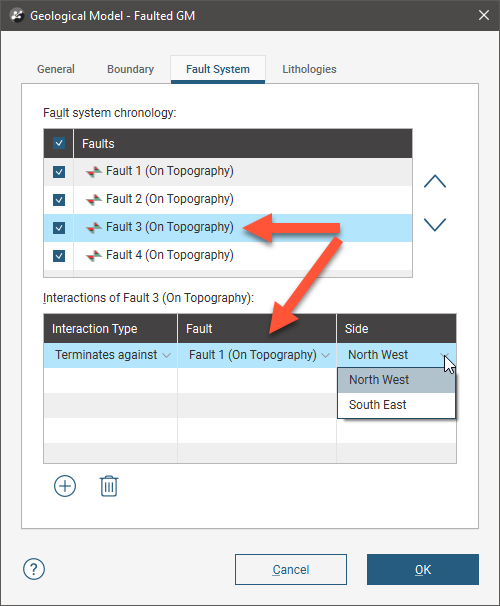
Task: Click the Leapfrog app icon in title bar
Action: coord(17,16)
